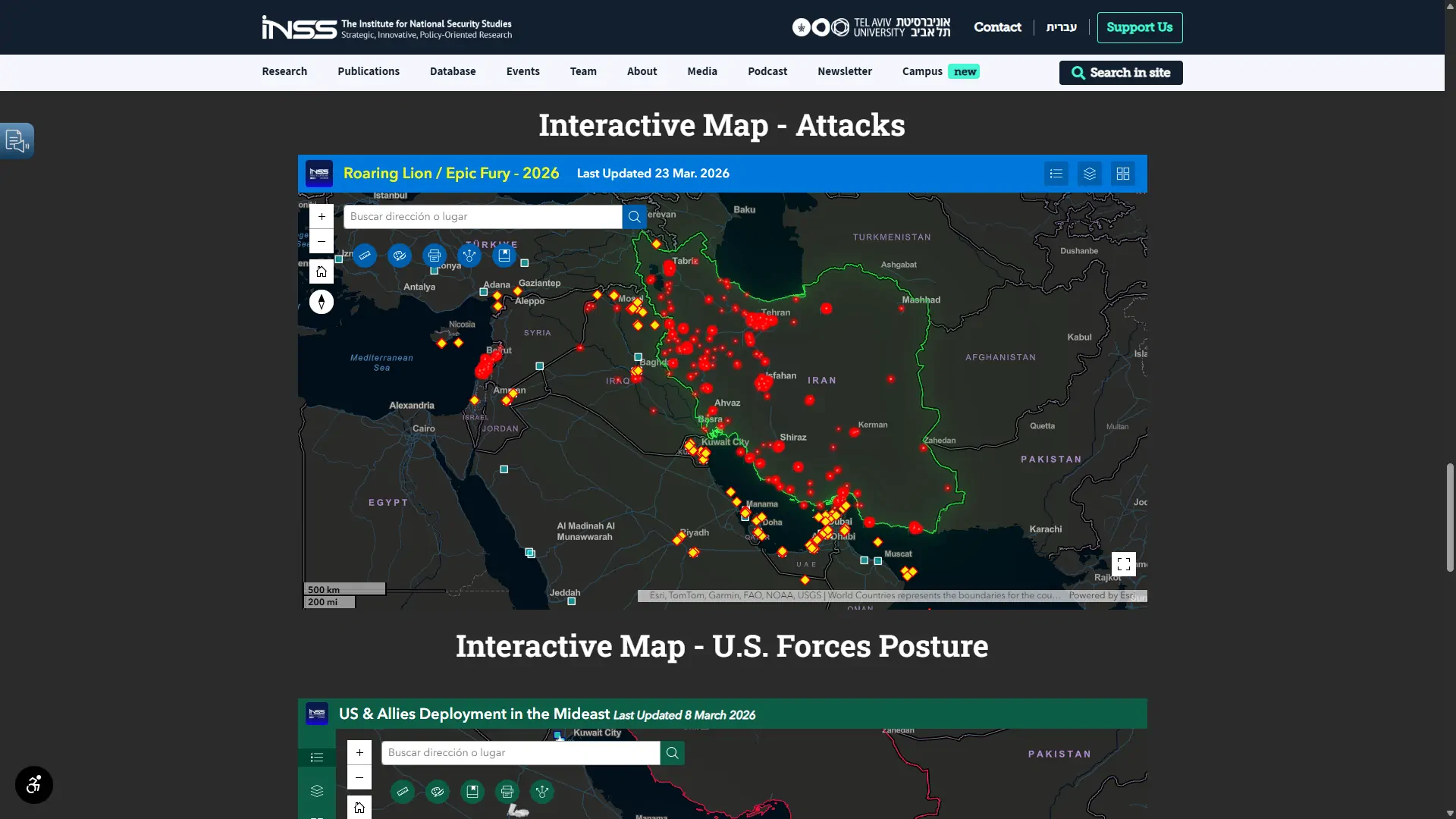Click the Attacks map address search field
This screenshot has width=1456, height=819.
482,217
